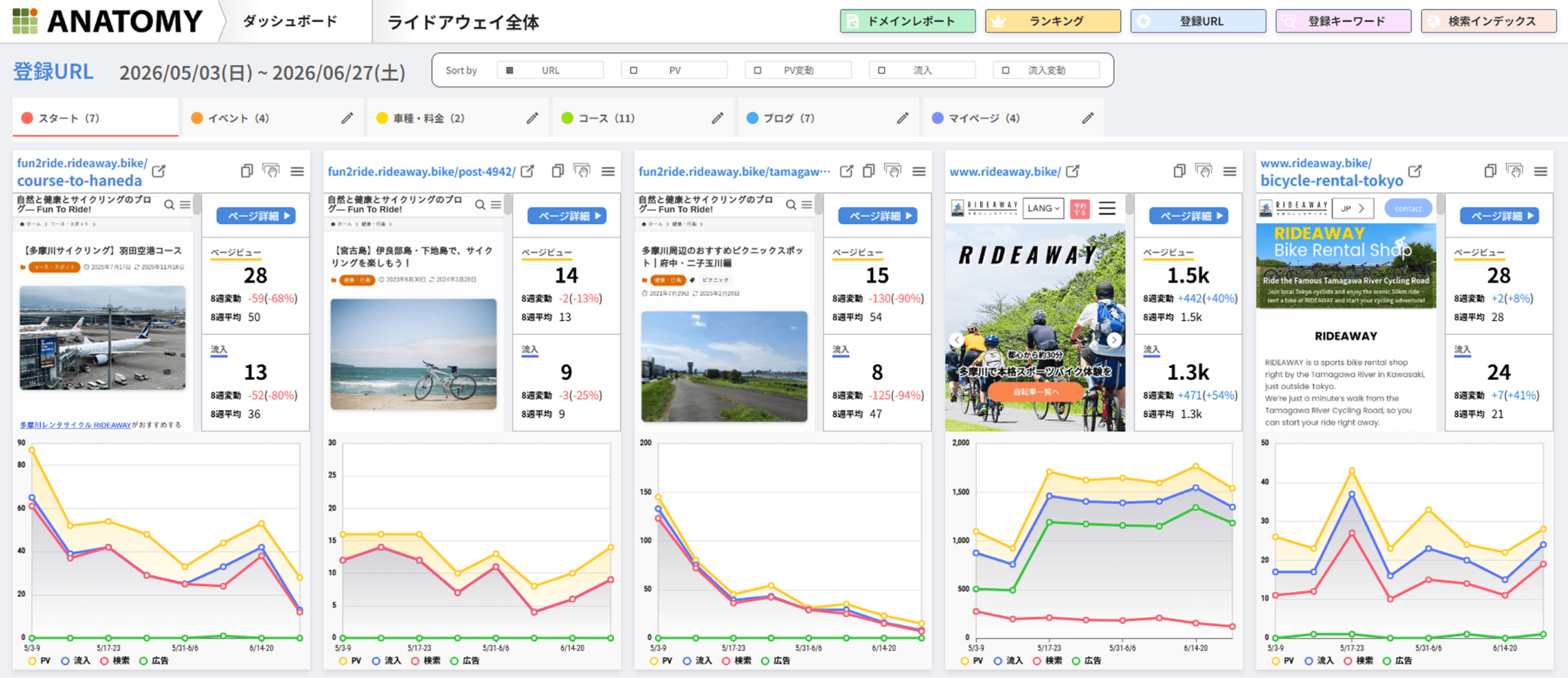Copy icon on the tamagaw card
The width and height of the screenshot is (1568, 678).
click(869, 171)
